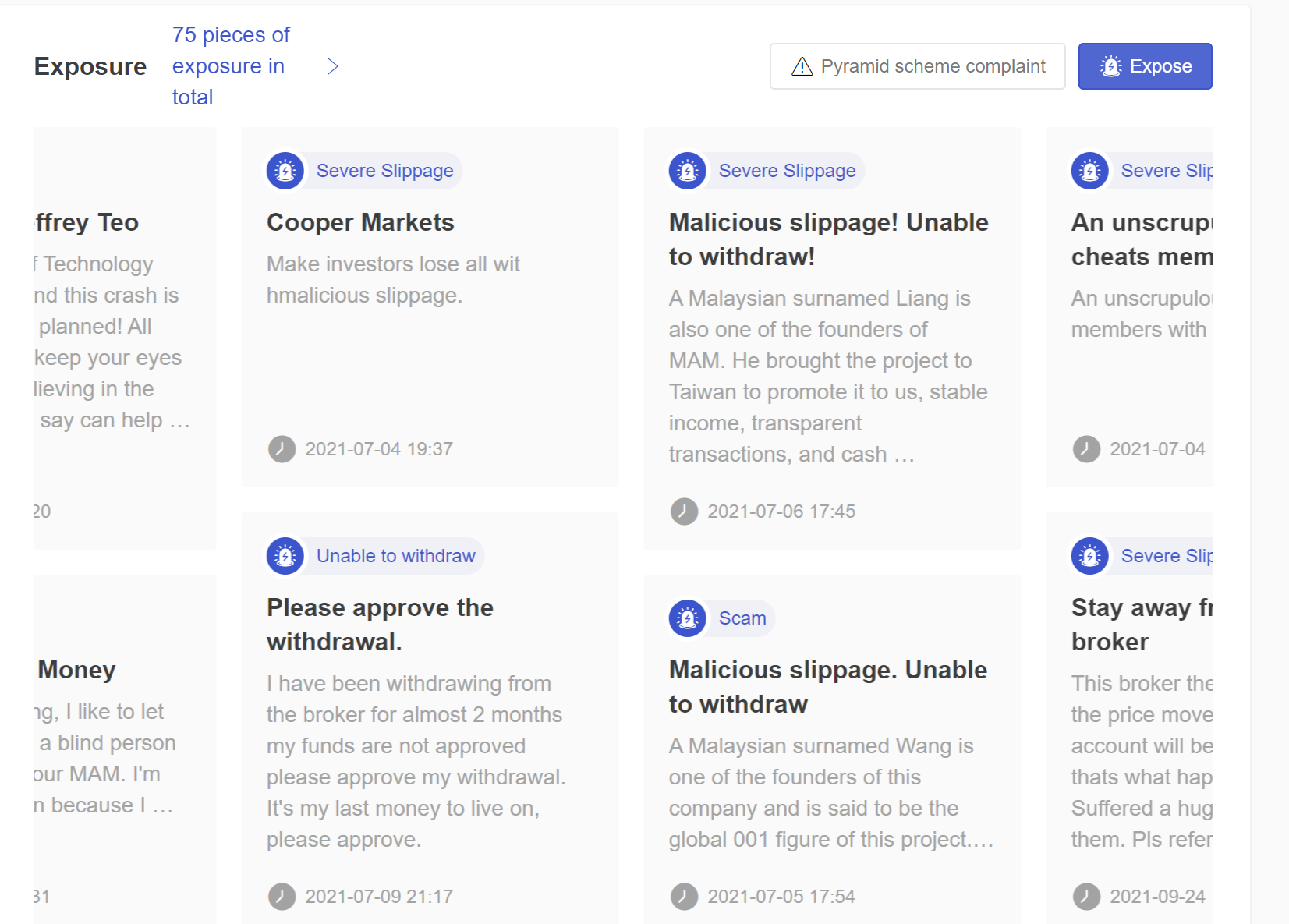Click clock icon beside 2021-07-09 21:17
Image resolution: width=1289 pixels, height=924 pixels.
[x=282, y=897]
